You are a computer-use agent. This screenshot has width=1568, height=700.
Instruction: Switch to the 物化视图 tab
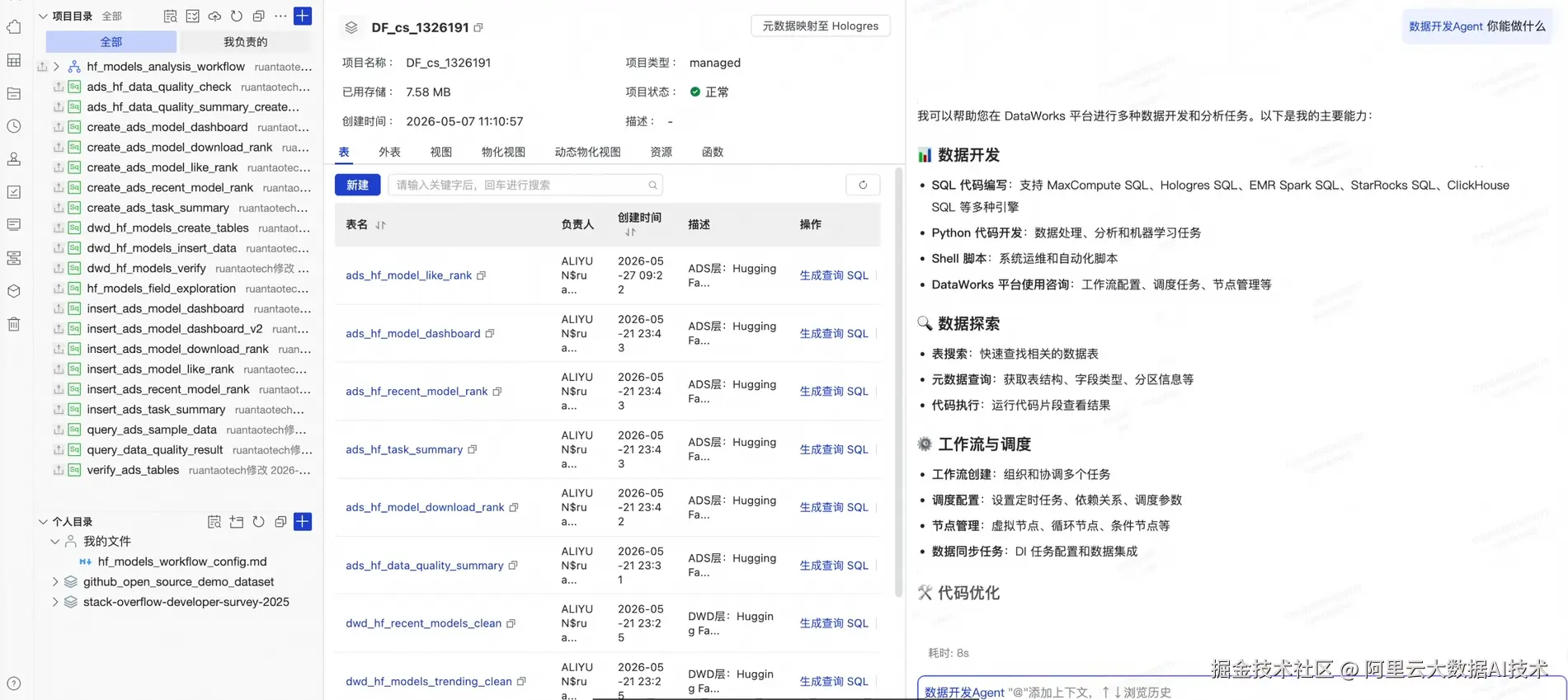coord(503,152)
